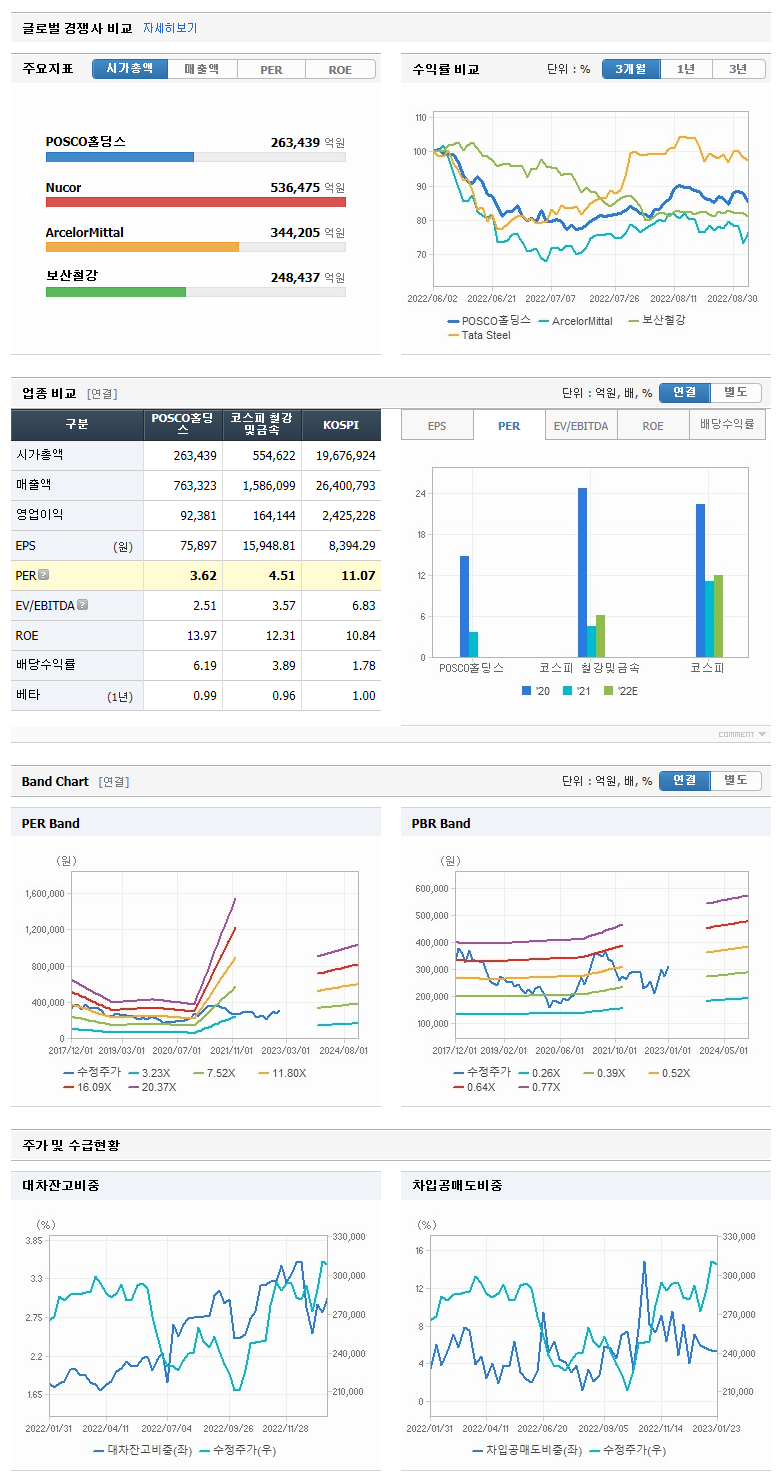Select the 영업이익 table row label

[x=40, y=515]
